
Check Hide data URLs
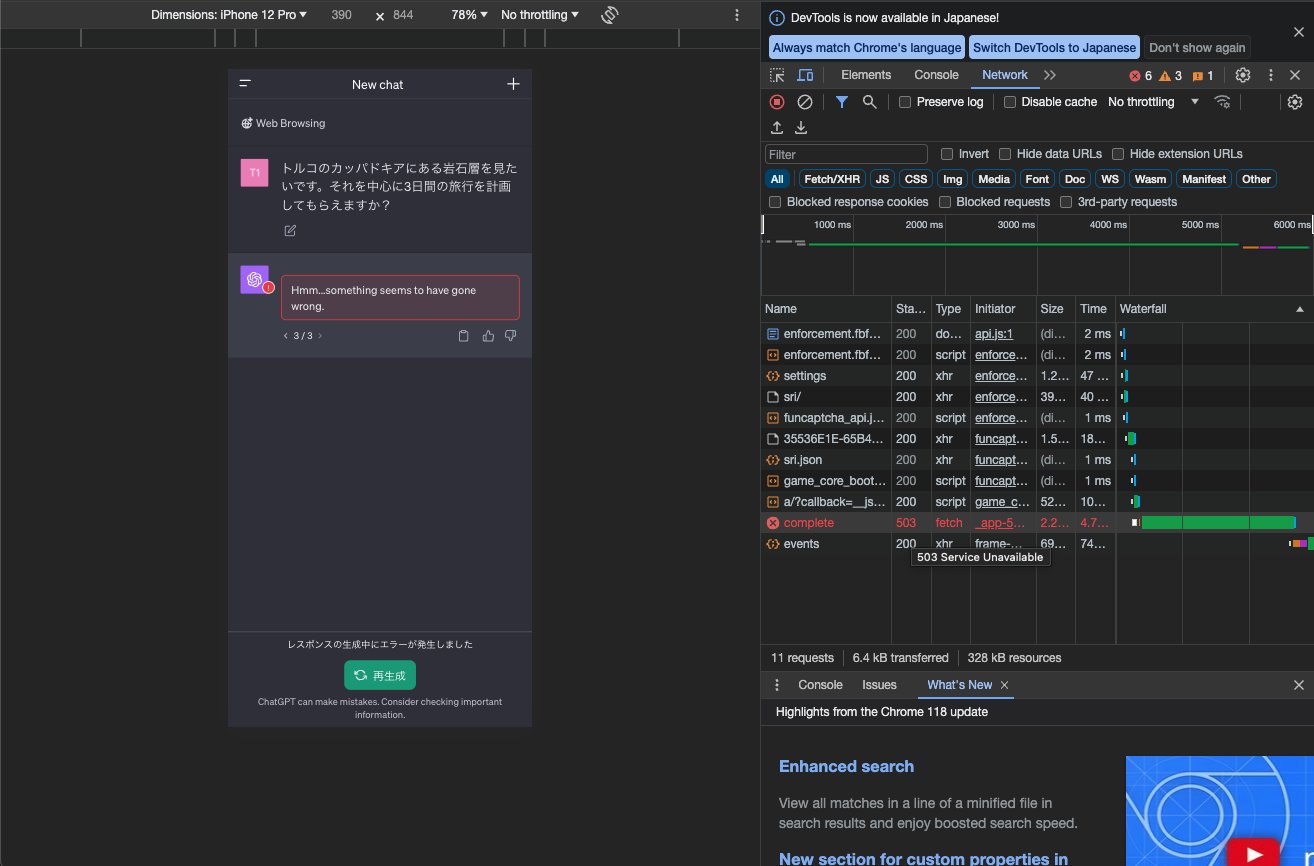click(1005, 154)
